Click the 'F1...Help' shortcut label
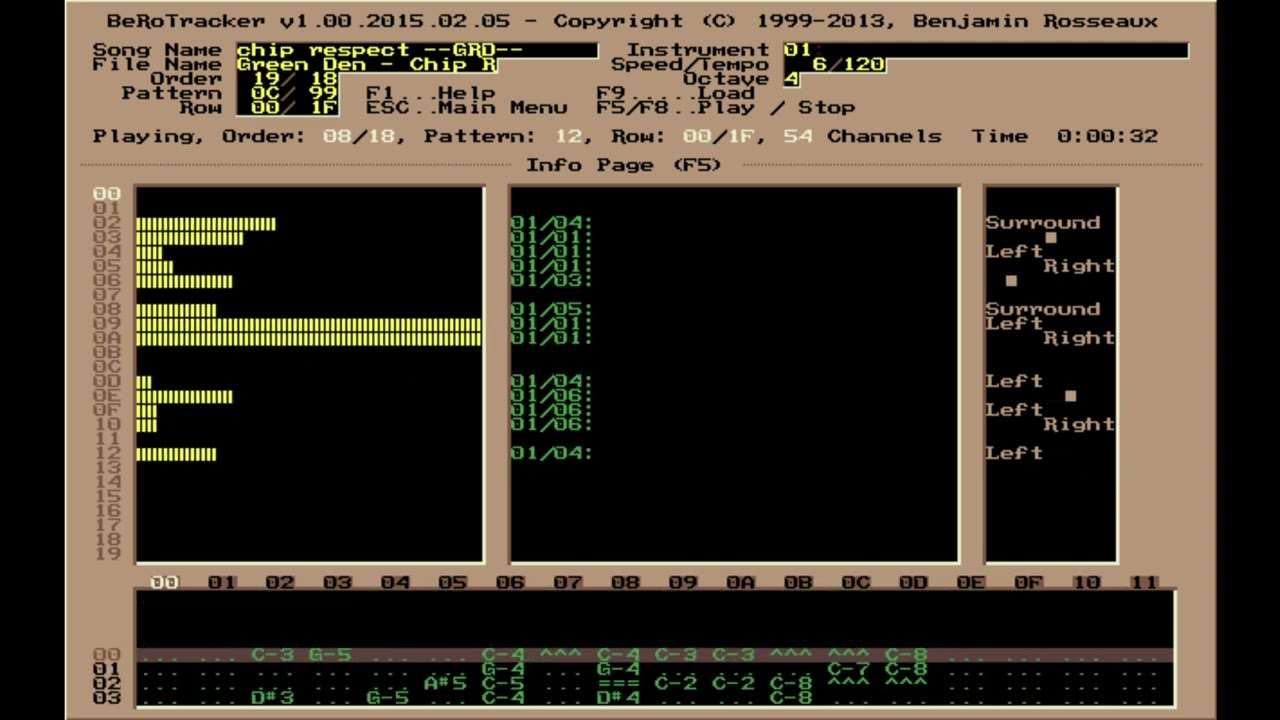 tap(431, 93)
